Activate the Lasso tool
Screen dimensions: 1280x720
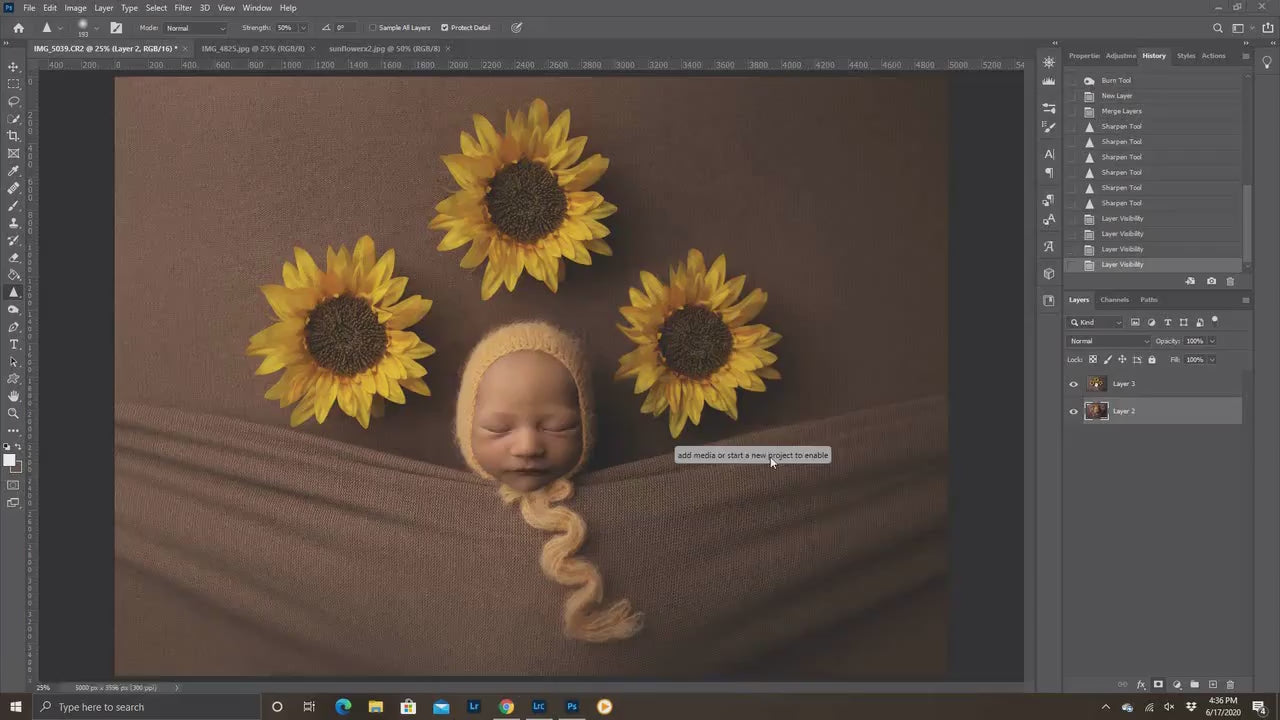point(13,100)
